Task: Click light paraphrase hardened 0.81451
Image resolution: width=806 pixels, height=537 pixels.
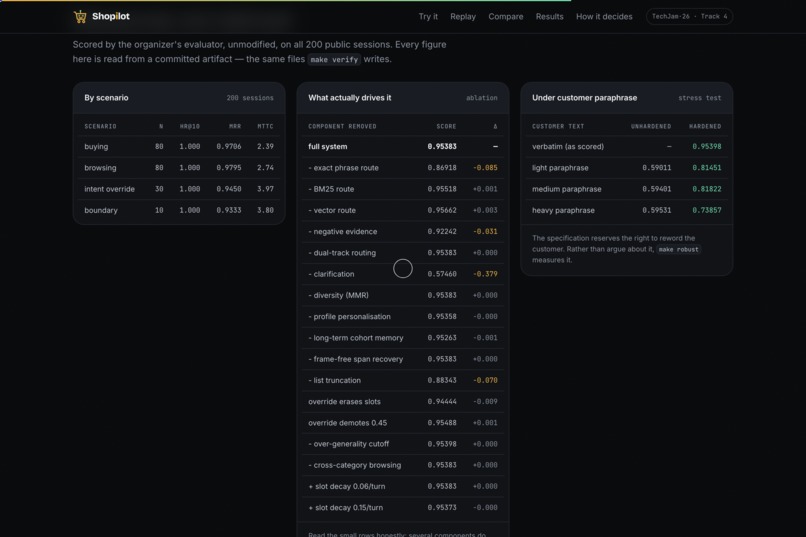Action: point(706,168)
